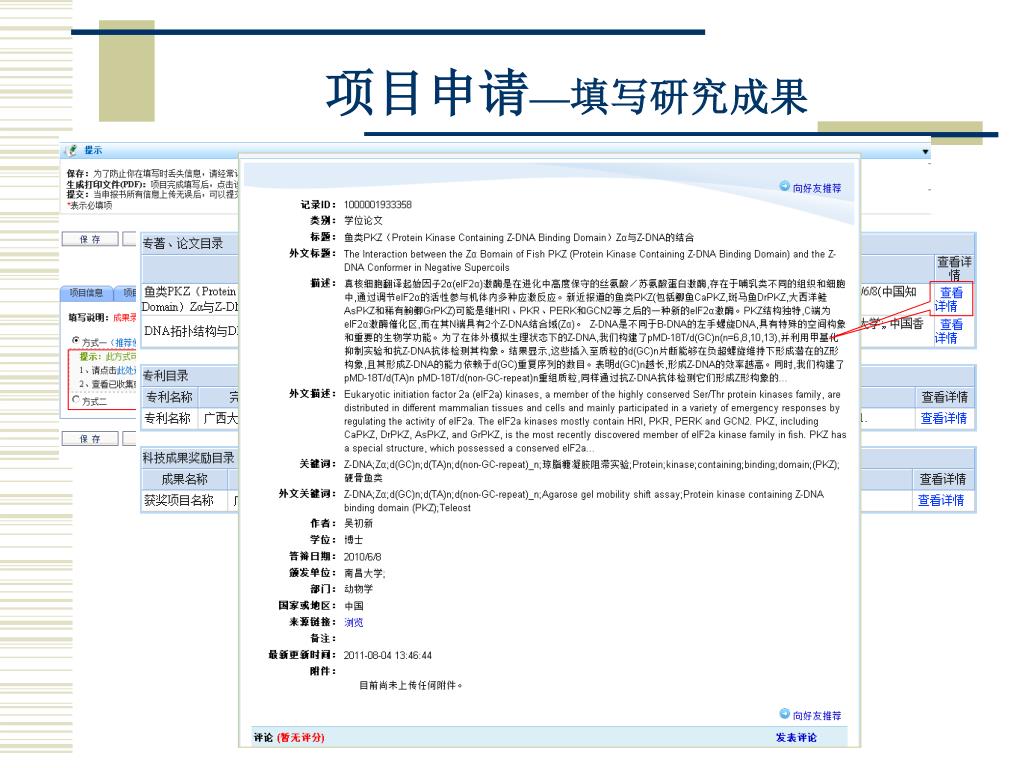Viewport: 1024px width, 768px height.
Task: Click the 此处 link in the hint box
Action: (x=126, y=370)
